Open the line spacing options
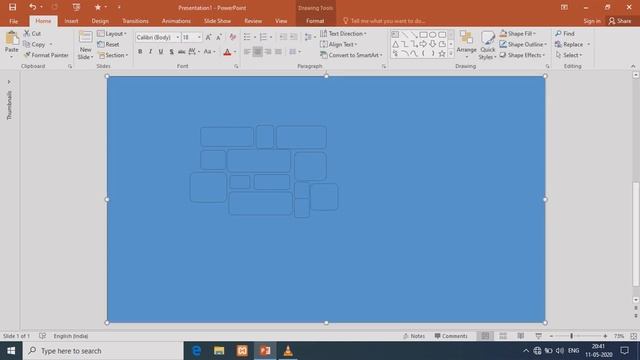This screenshot has height=360, width=640. pyautogui.click(x=310, y=37)
